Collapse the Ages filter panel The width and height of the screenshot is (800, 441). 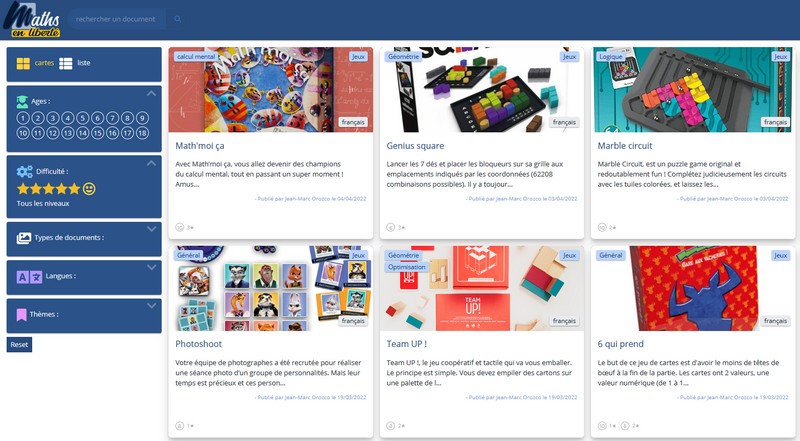click(x=152, y=93)
